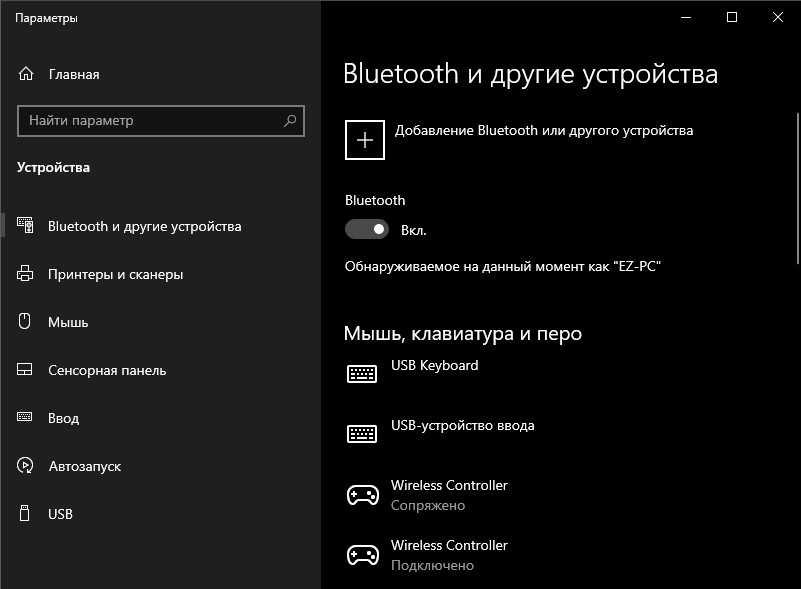Turn off the Bluetooth toggle switch

tap(367, 229)
